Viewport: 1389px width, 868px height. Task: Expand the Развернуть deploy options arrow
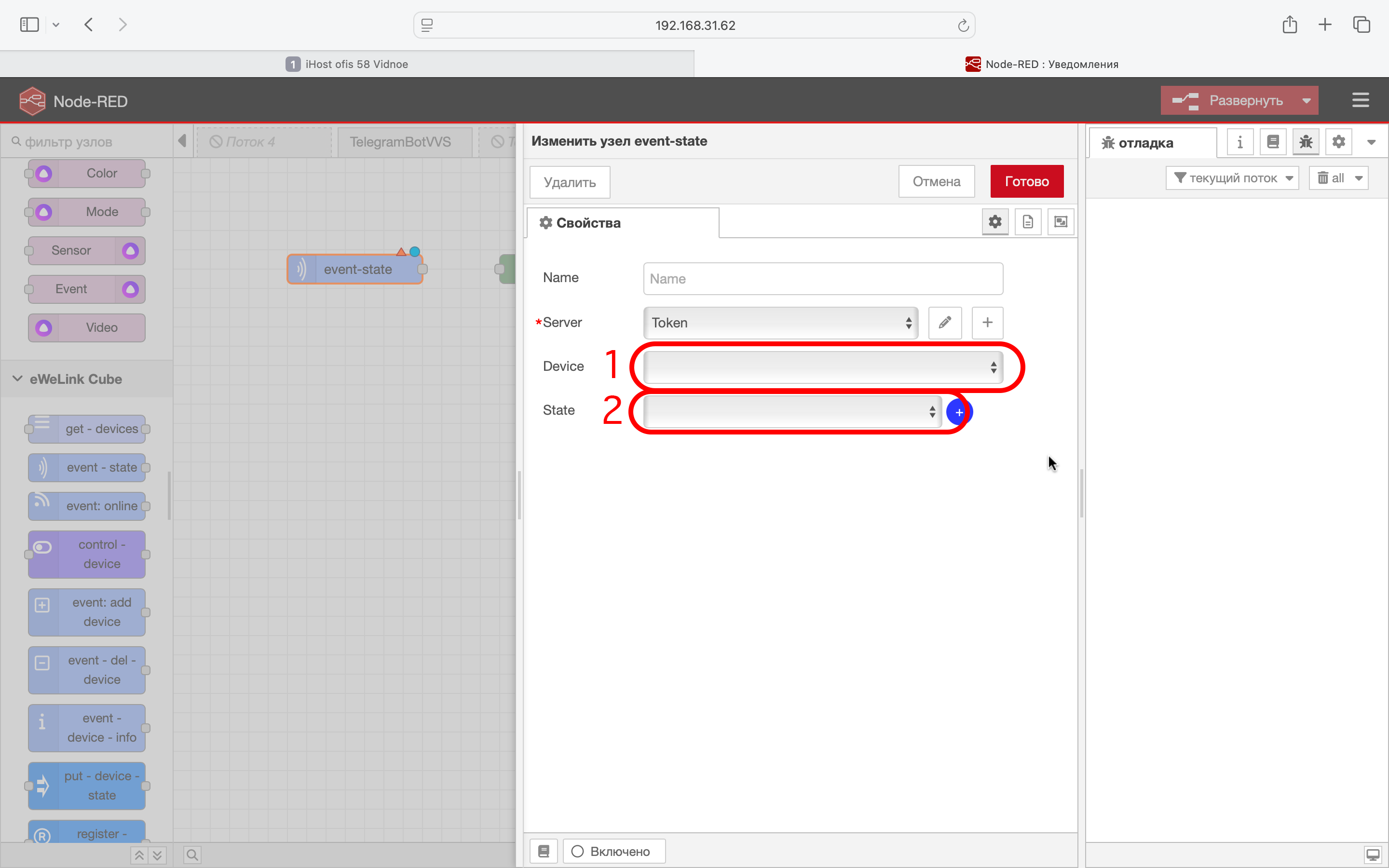(x=1307, y=101)
